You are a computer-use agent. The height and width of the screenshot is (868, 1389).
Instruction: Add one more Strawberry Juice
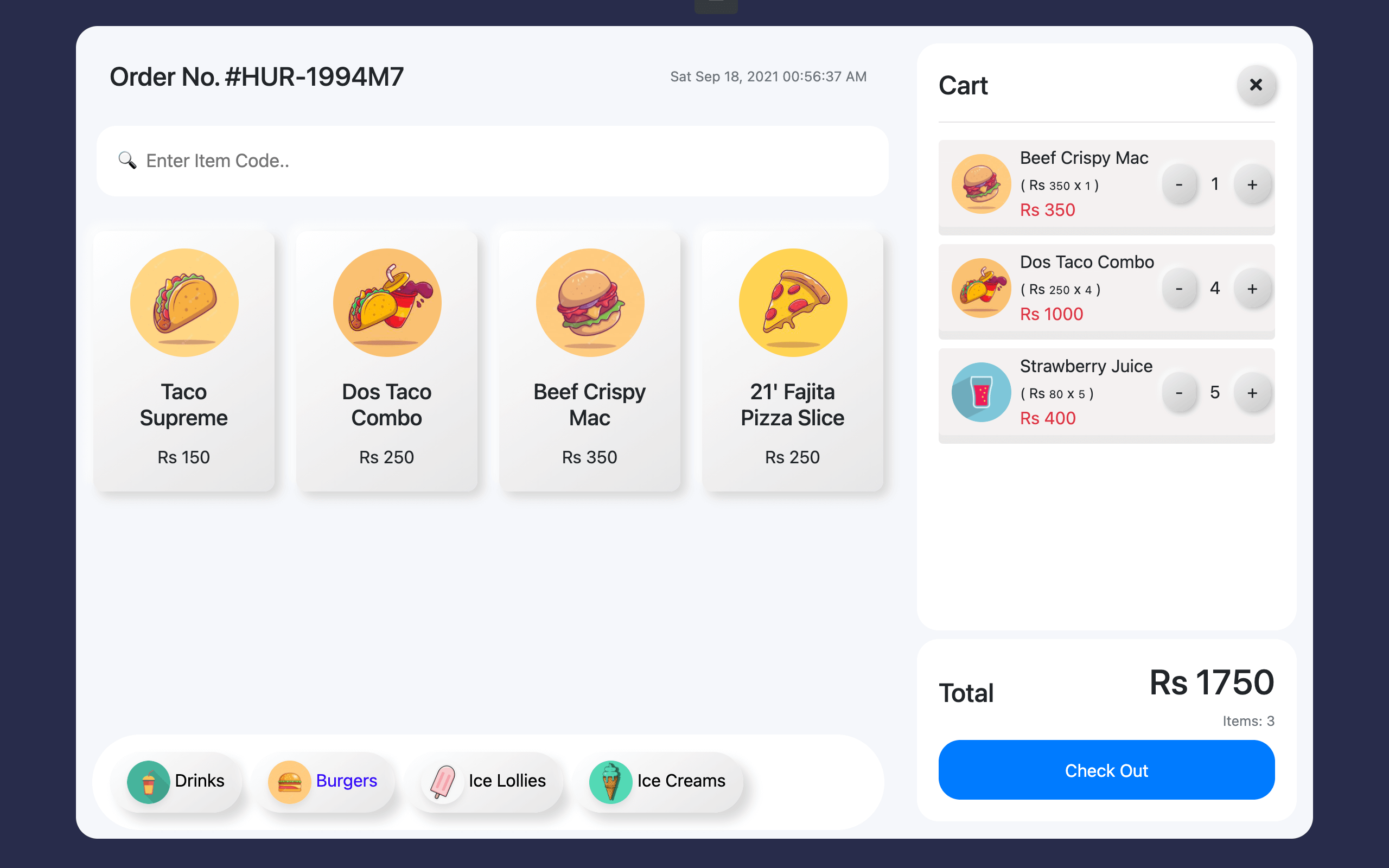click(x=1252, y=393)
